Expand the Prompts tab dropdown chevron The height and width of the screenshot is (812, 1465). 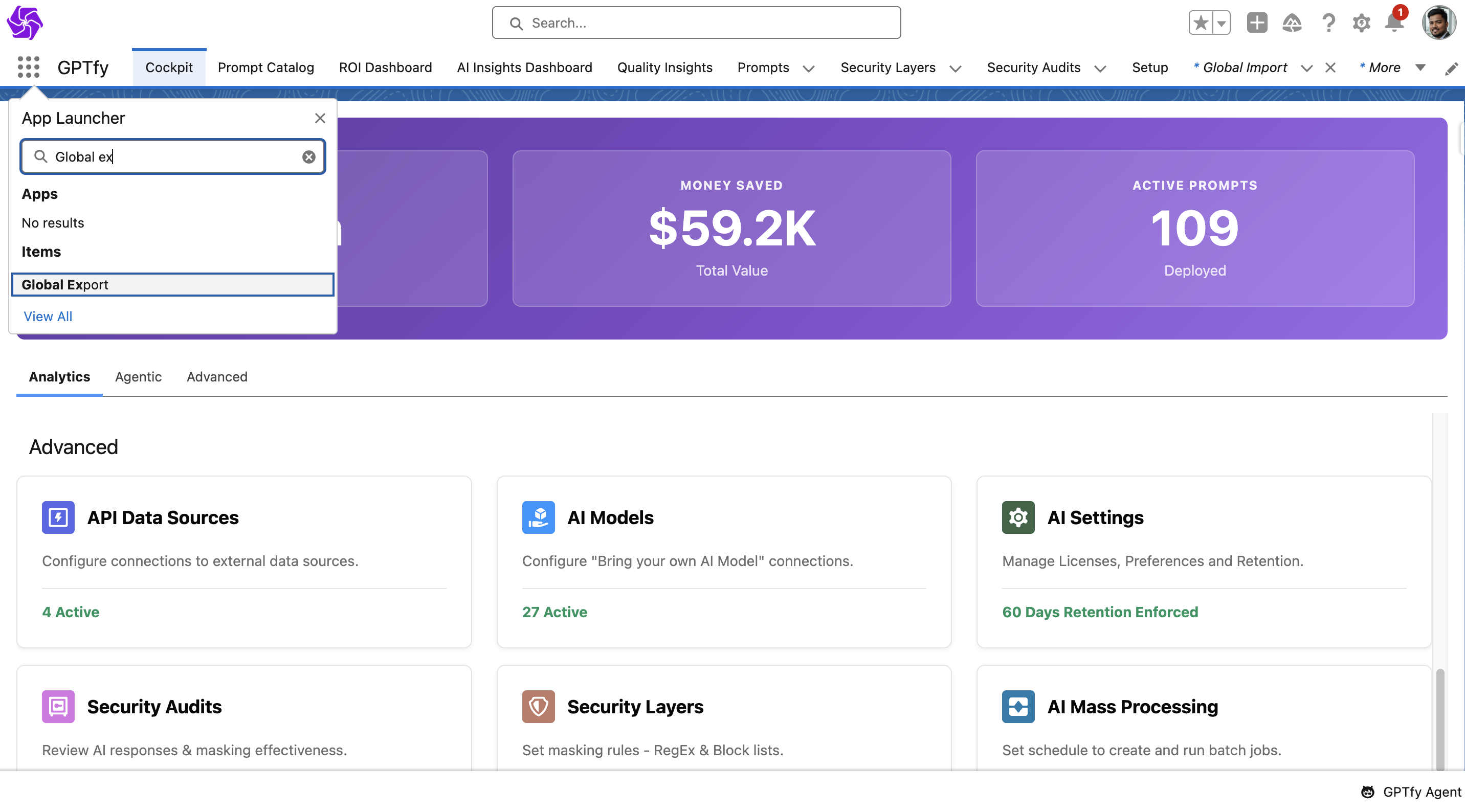click(808, 68)
